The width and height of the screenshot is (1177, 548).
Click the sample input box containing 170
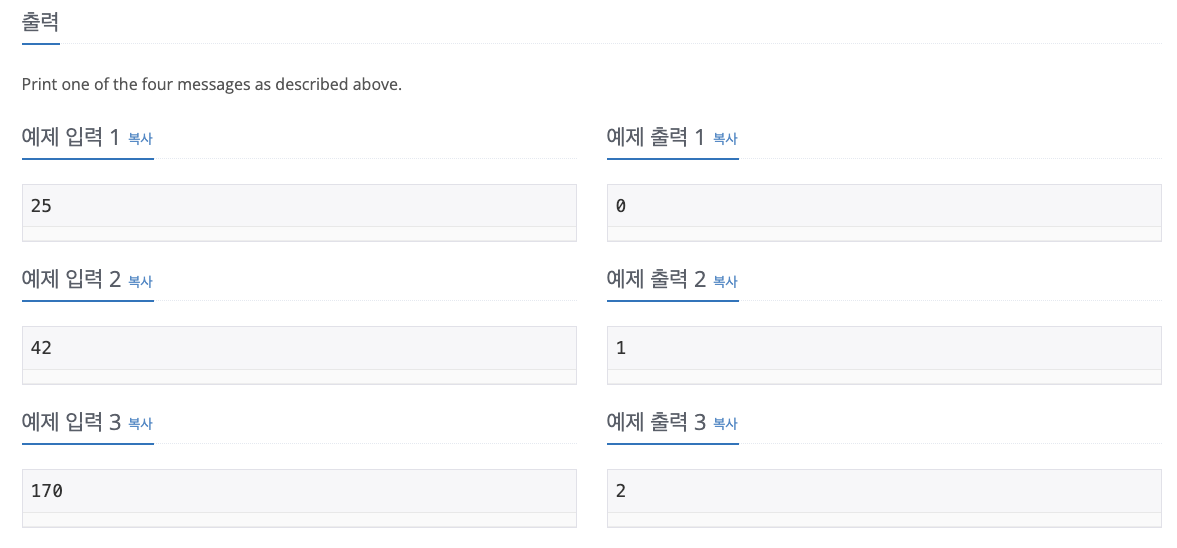coord(299,492)
